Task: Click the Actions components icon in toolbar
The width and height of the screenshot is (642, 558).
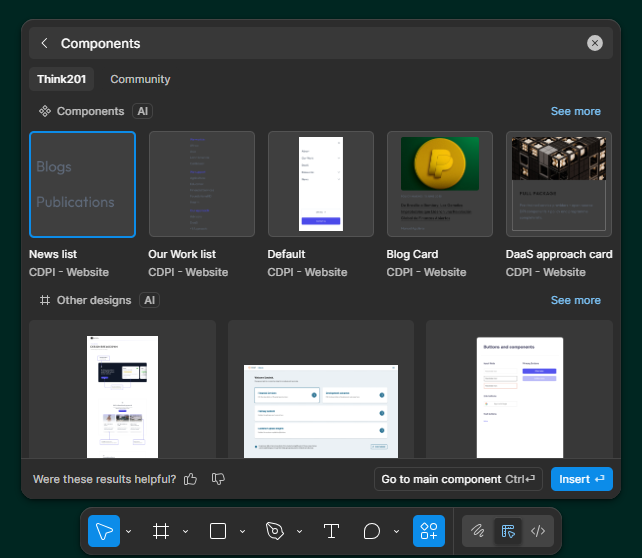Action: tap(429, 531)
